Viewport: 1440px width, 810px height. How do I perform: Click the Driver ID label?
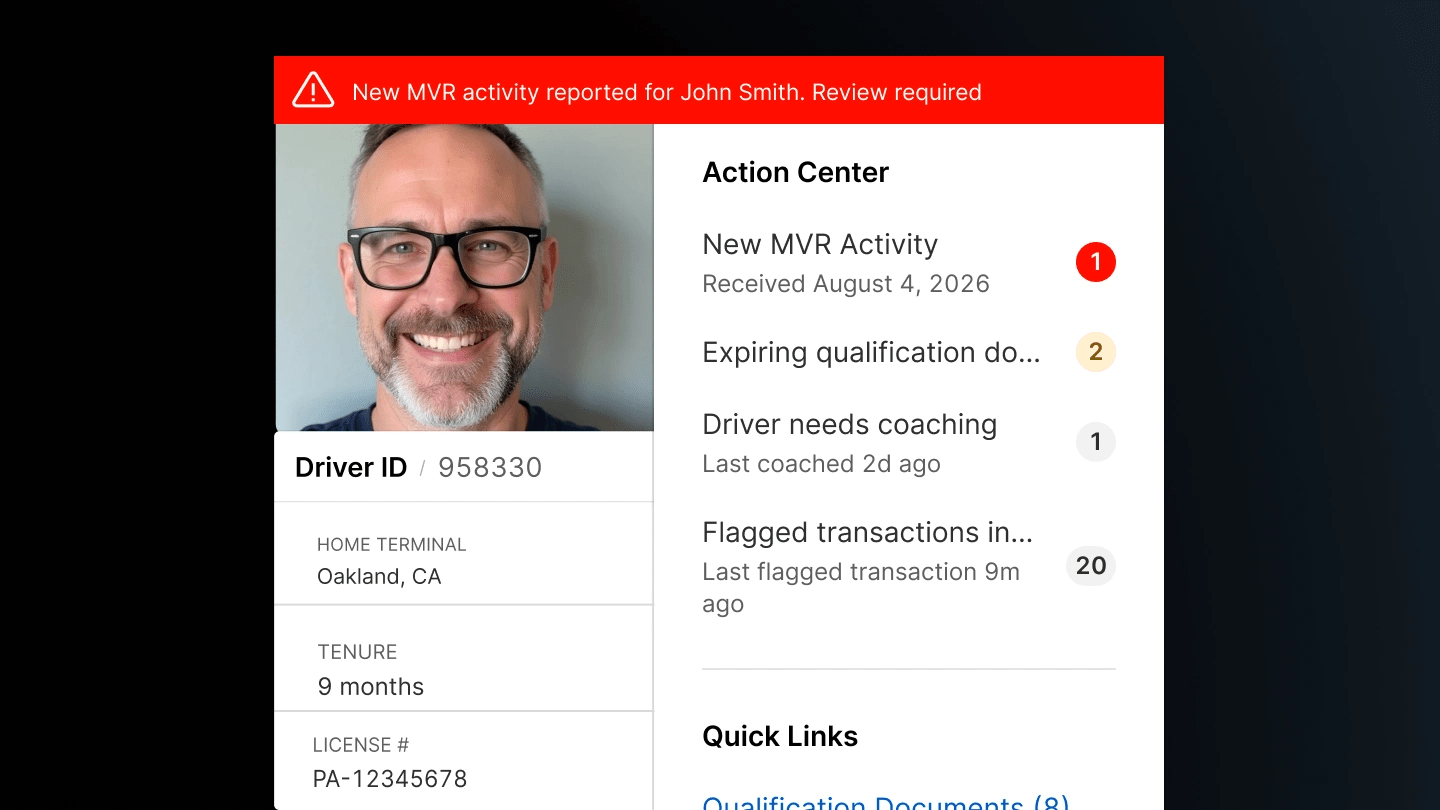coord(351,468)
